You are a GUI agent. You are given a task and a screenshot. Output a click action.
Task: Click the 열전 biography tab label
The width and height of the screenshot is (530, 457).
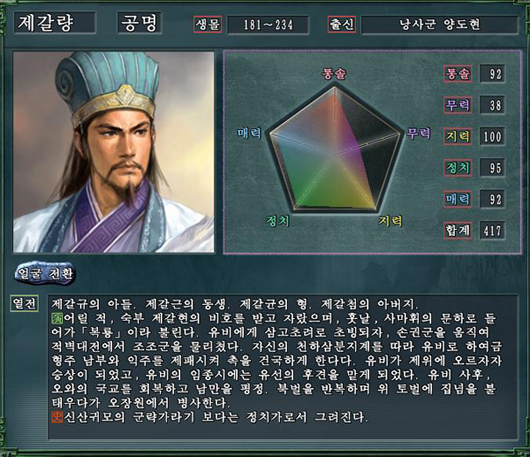pos(24,303)
